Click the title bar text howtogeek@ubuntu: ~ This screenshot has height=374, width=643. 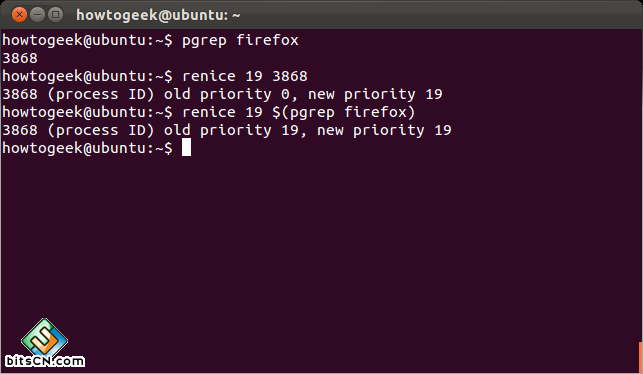158,15
